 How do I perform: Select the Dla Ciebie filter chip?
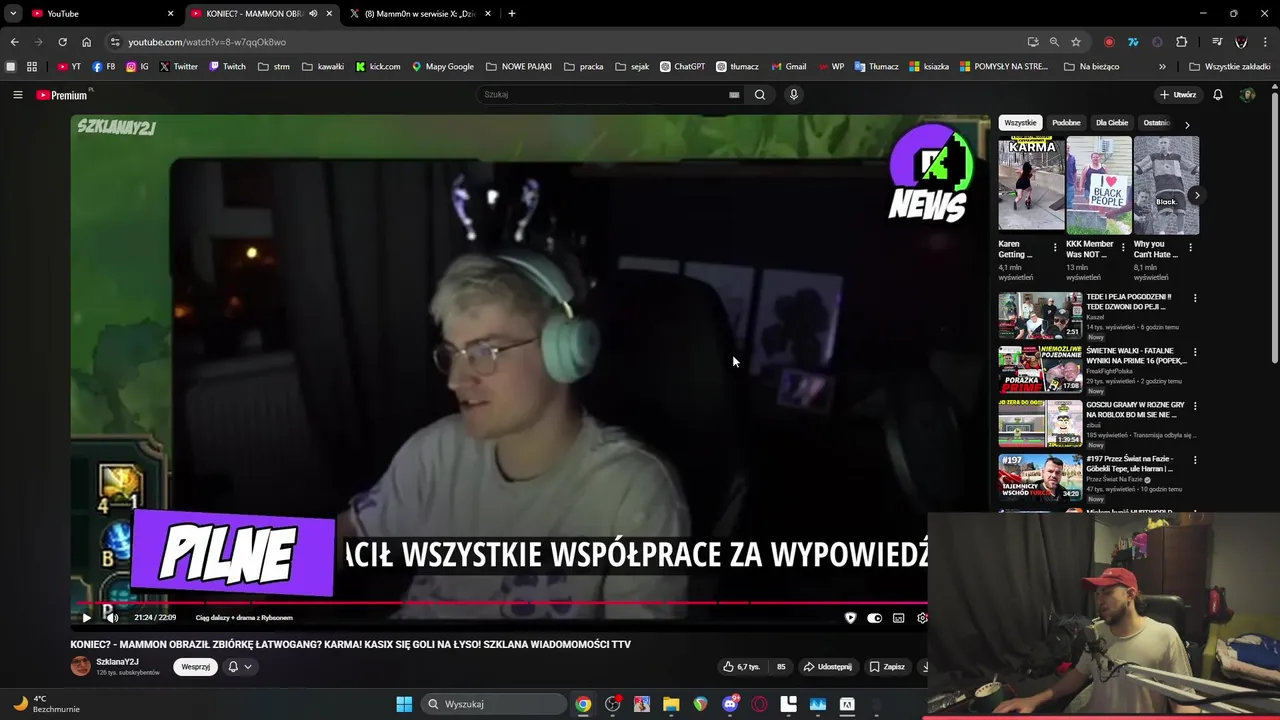coord(1112,123)
